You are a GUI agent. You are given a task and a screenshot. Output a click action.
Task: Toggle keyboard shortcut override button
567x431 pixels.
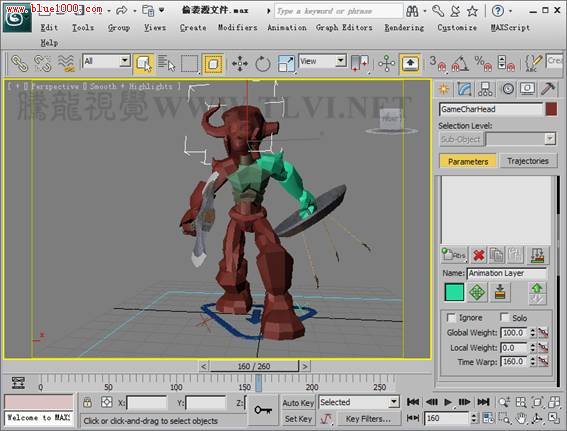click(x=410, y=64)
